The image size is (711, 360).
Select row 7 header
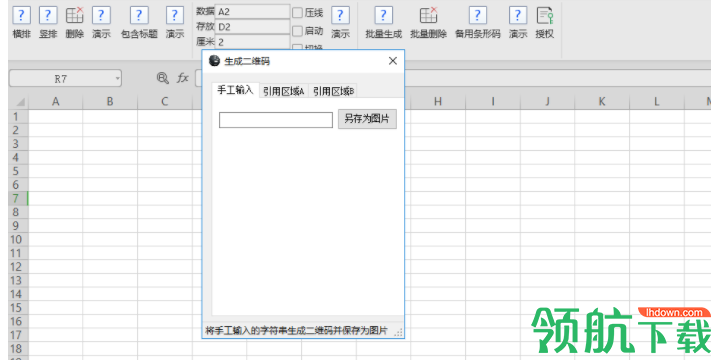(18, 198)
